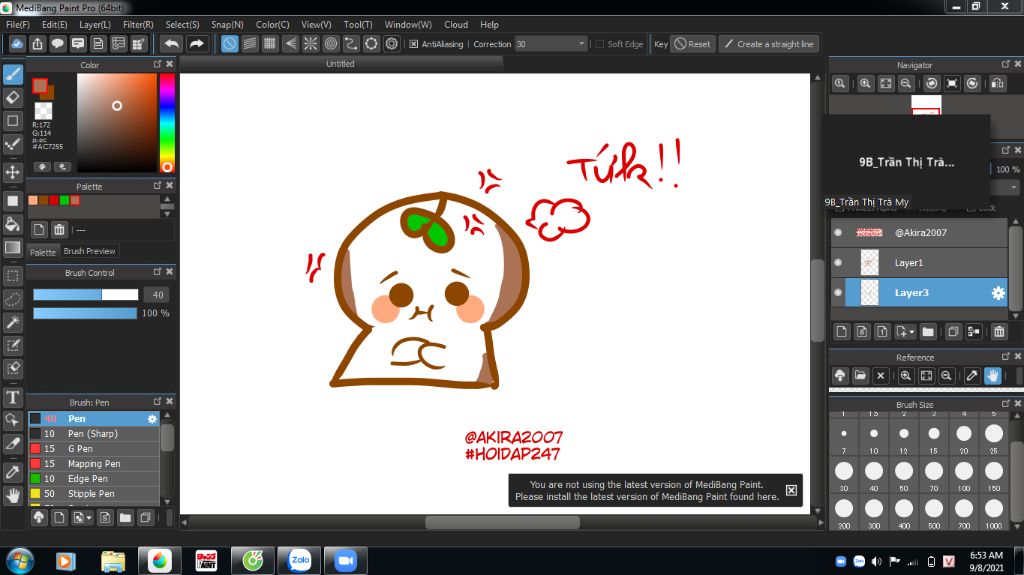This screenshot has width=1024, height=575.
Task: Turn snap off with the circle-slash icon
Action: (229, 44)
